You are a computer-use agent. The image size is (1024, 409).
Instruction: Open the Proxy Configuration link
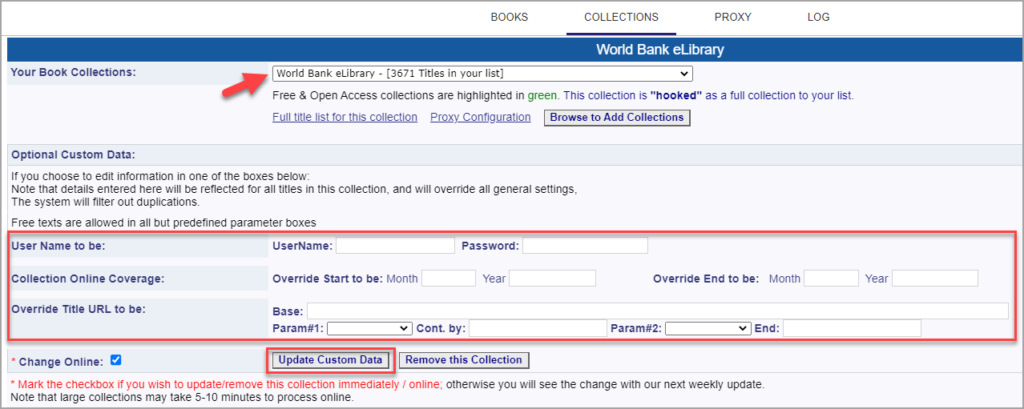[480, 118]
